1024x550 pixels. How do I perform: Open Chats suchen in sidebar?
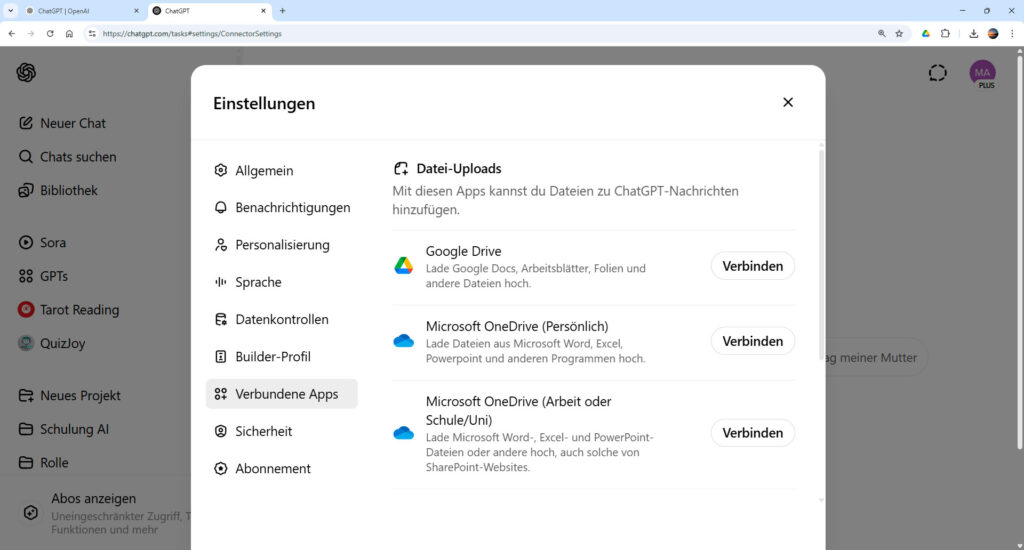(x=68, y=157)
